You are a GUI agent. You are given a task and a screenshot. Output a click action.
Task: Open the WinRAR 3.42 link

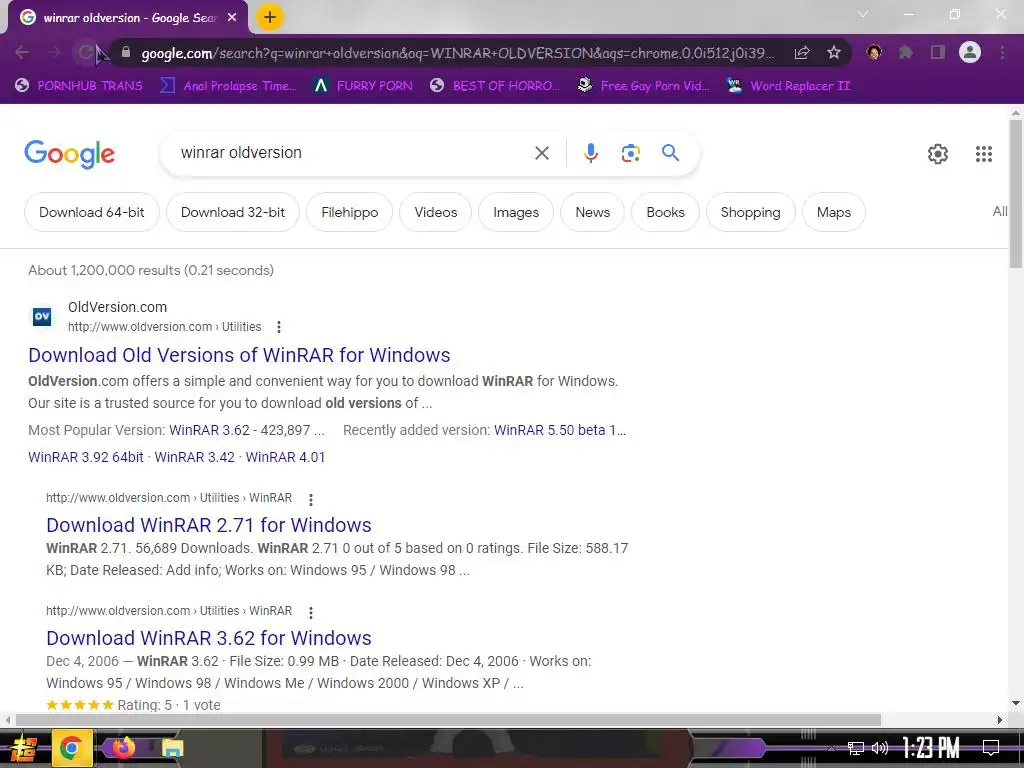(195, 457)
